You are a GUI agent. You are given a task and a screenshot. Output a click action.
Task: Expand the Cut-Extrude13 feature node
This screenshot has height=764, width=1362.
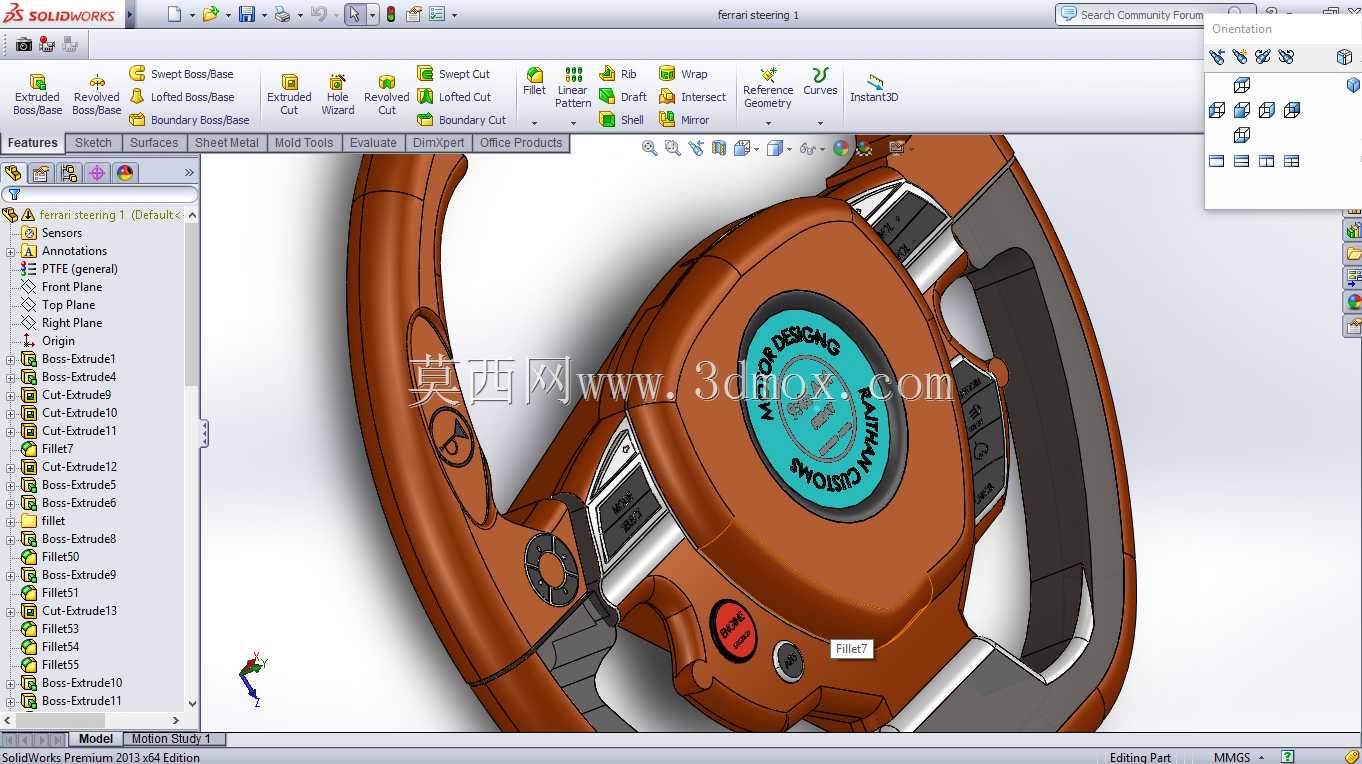point(11,611)
